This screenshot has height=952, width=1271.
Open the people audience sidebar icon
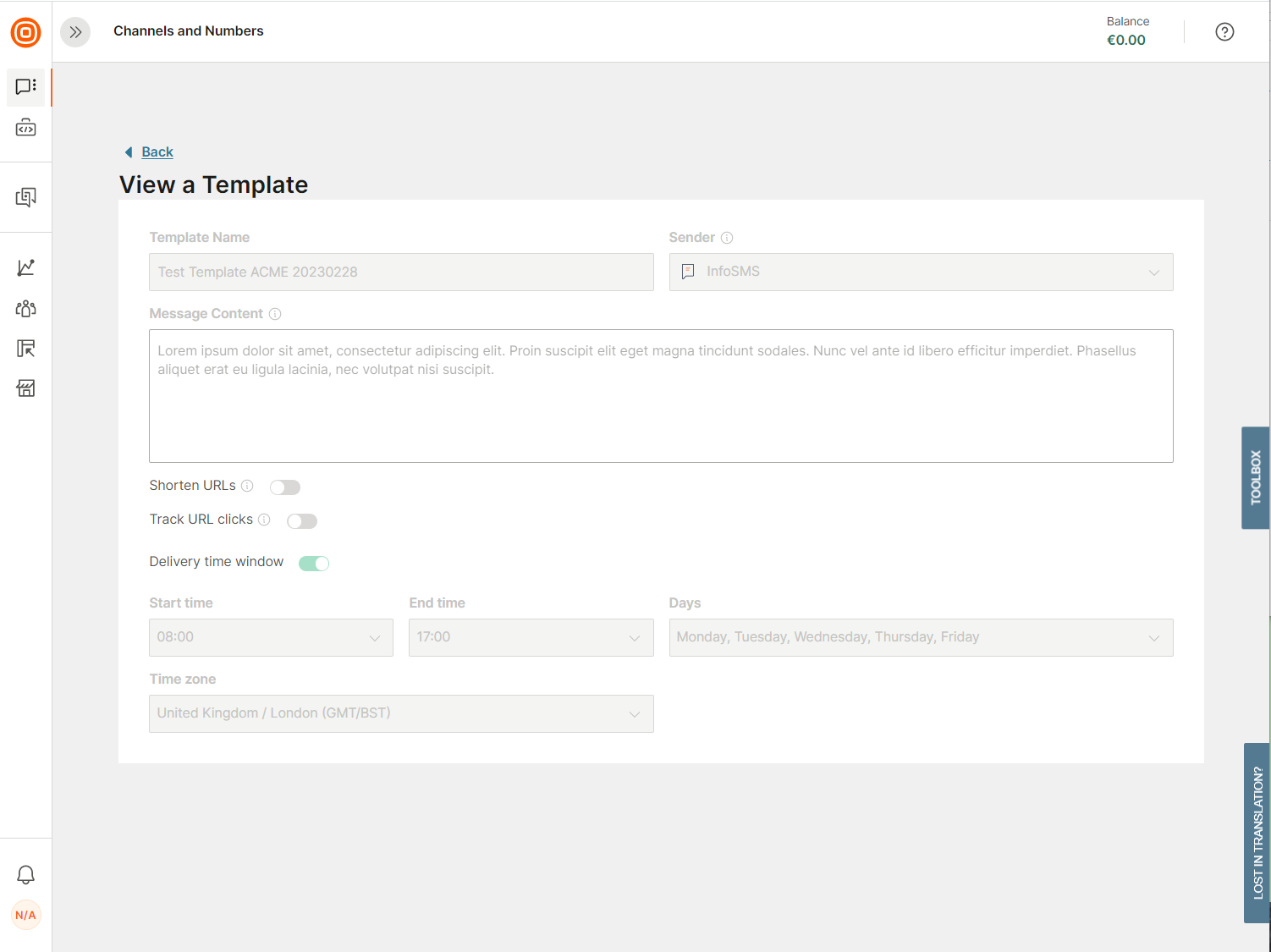click(25, 308)
